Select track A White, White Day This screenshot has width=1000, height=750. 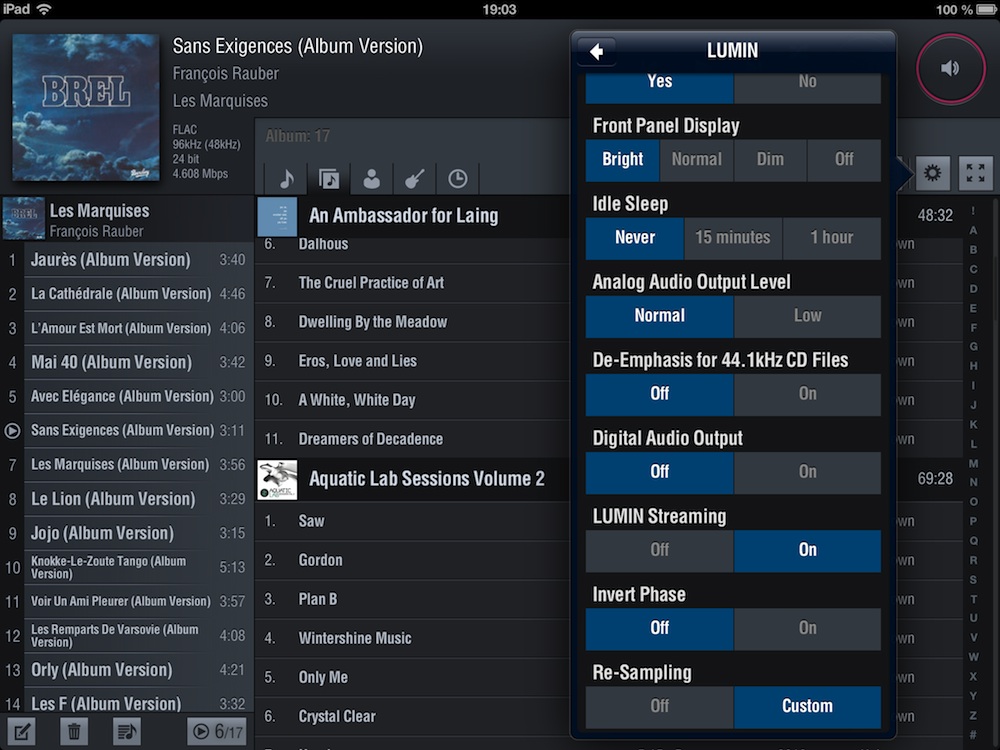coord(413,400)
